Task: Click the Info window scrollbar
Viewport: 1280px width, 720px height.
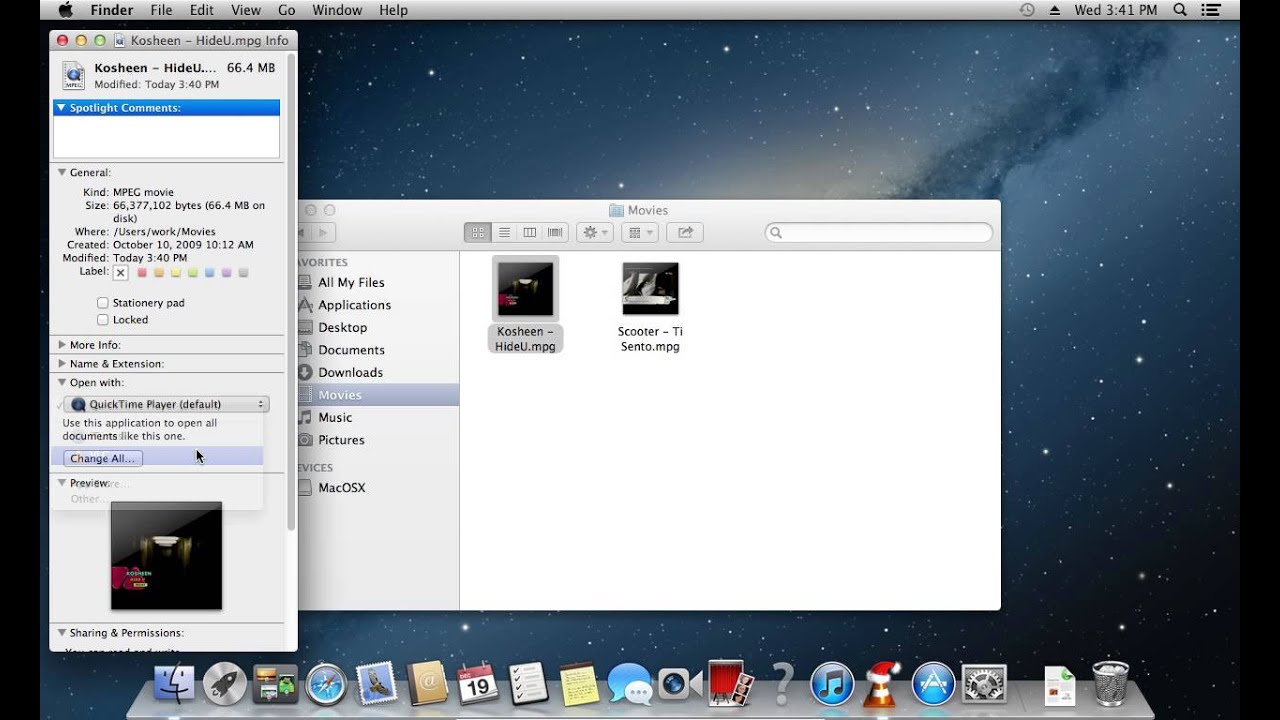Action: point(291,290)
